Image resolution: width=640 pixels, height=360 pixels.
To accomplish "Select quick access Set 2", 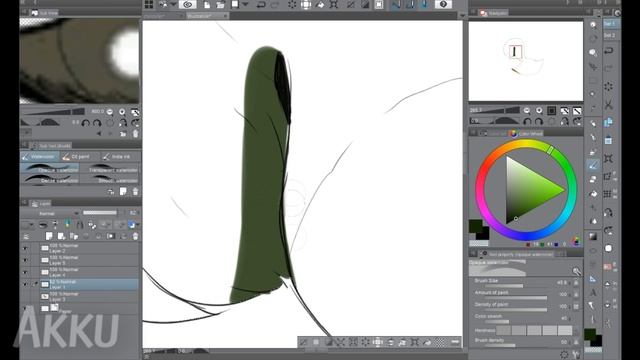I will 610,35.
